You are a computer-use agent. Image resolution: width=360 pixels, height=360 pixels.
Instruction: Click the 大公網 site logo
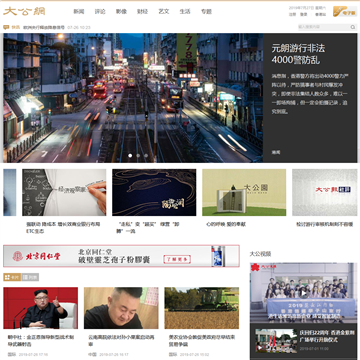coord(24,11)
